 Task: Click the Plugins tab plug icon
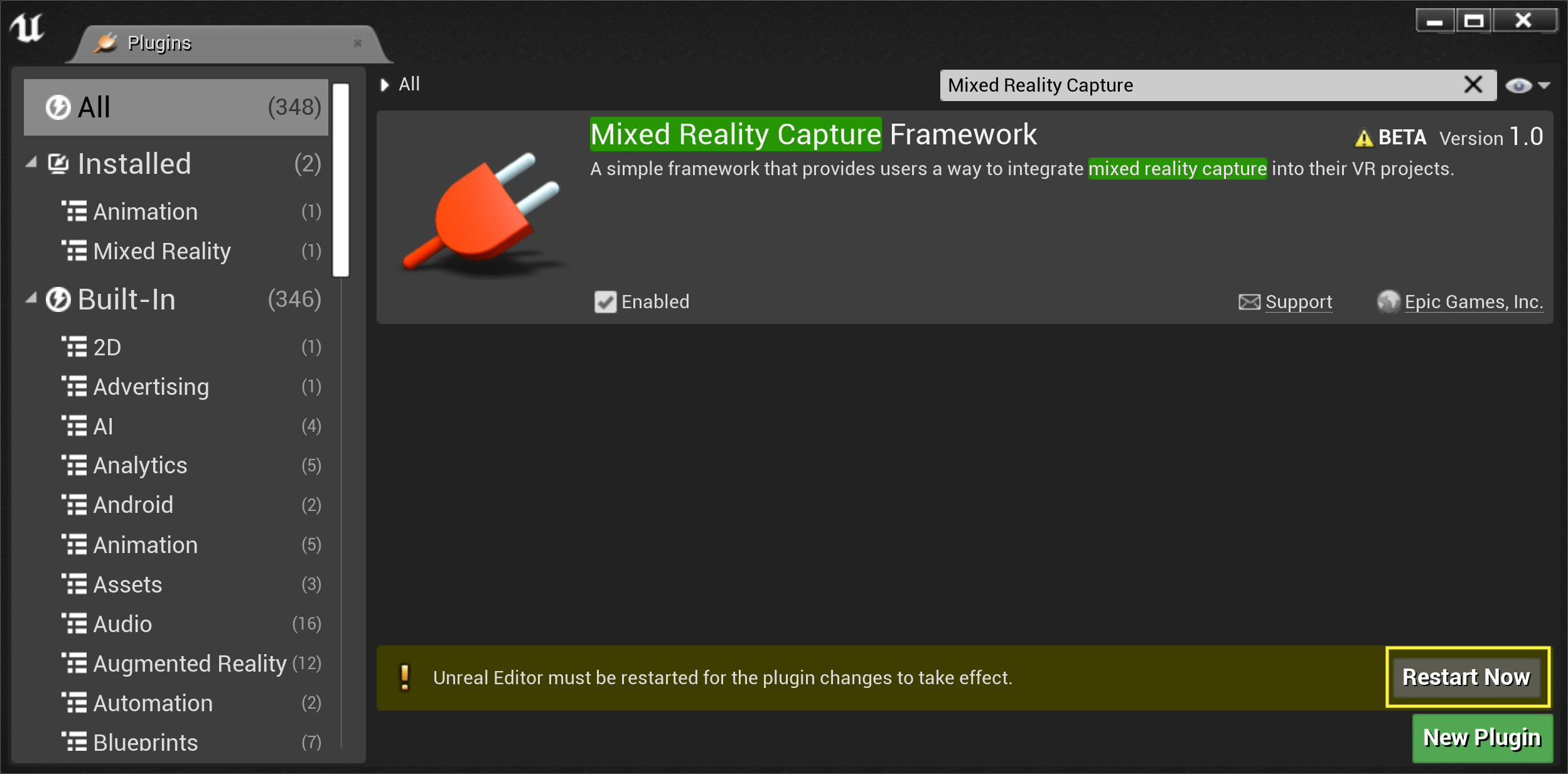click(105, 41)
